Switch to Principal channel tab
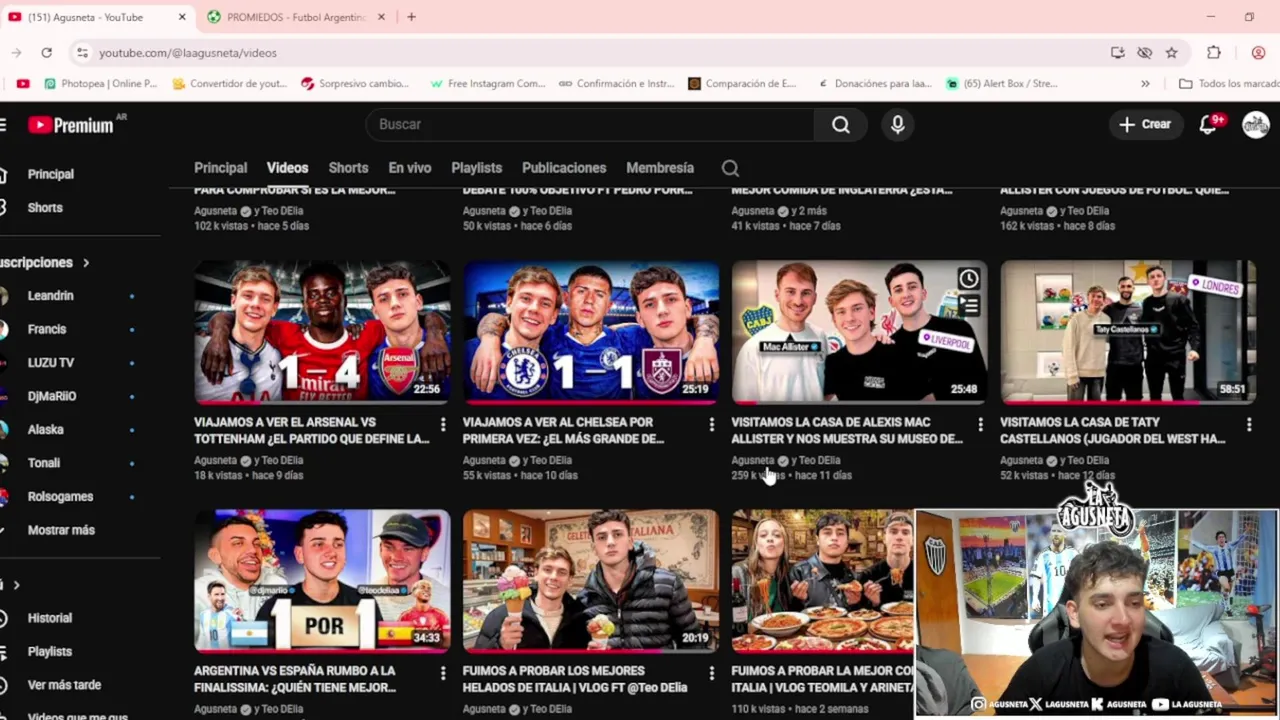 tap(220, 168)
